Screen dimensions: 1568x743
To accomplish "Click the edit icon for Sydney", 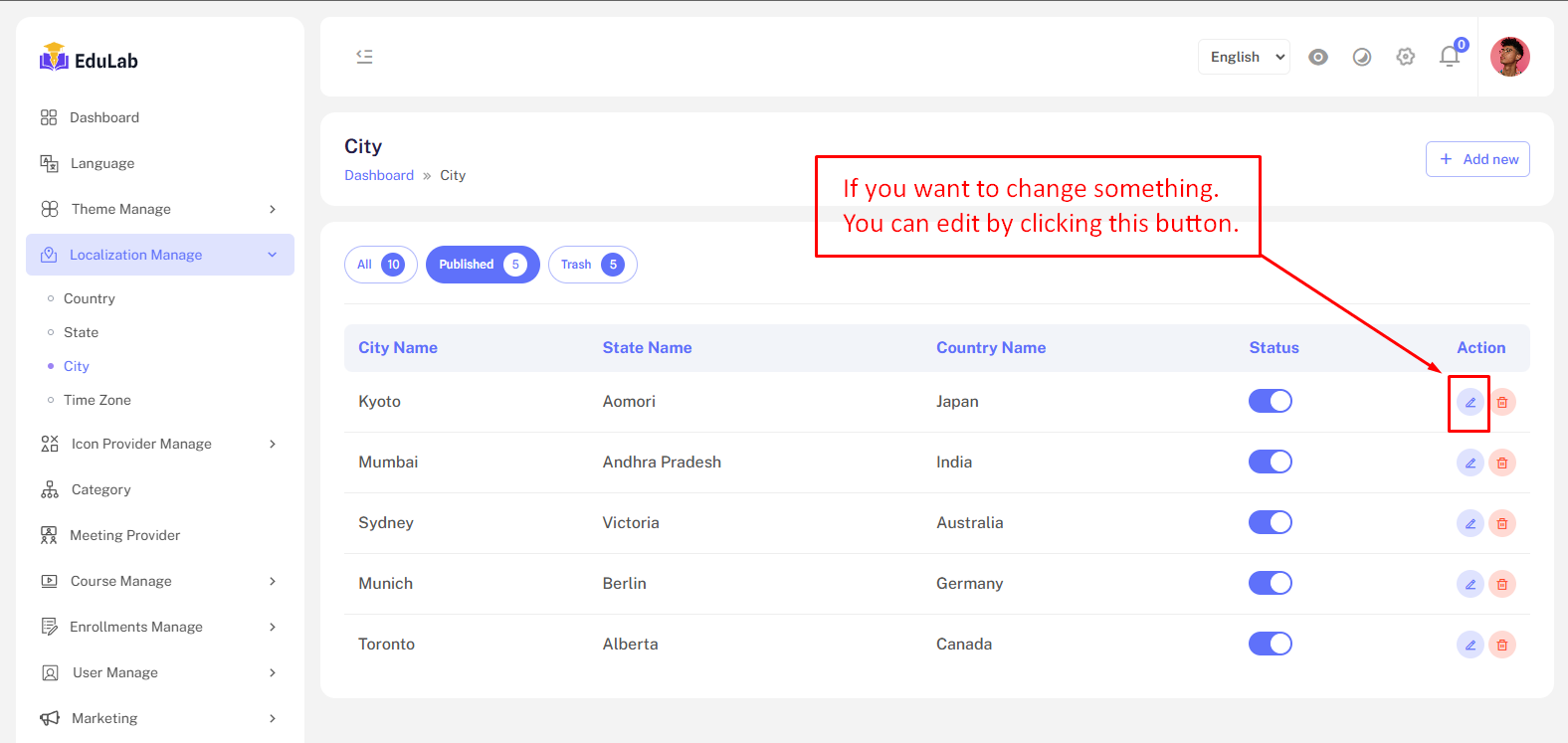I will pos(1470,524).
